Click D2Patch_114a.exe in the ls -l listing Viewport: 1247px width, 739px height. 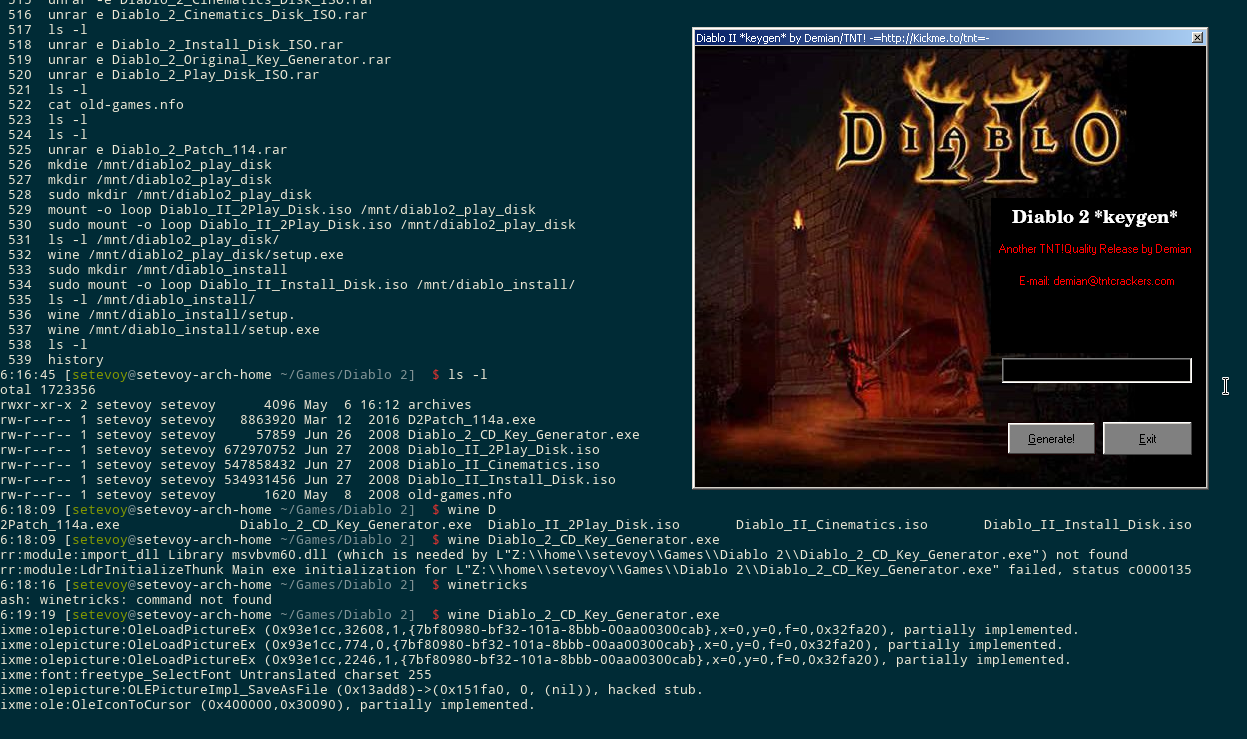[471, 420]
